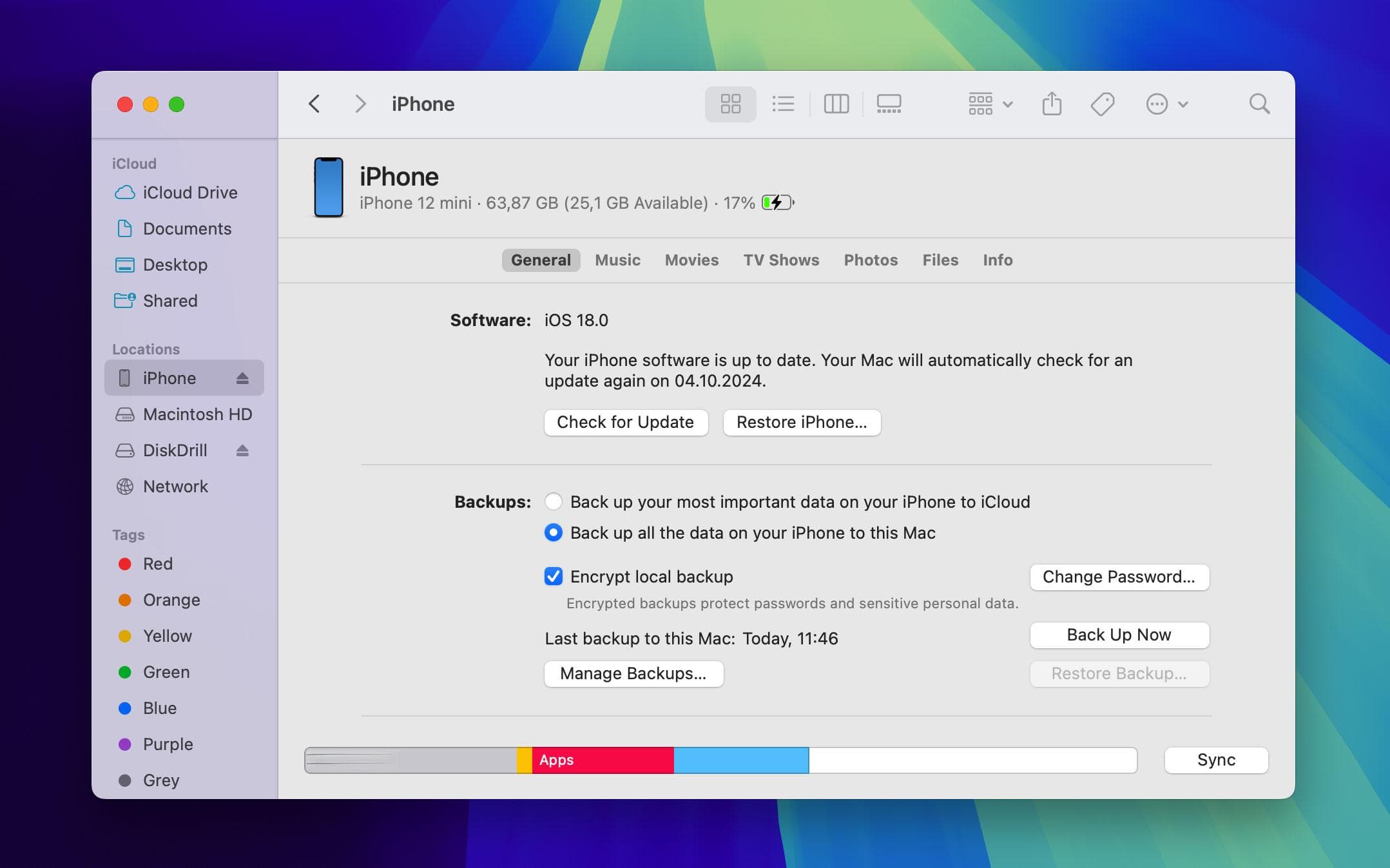This screenshot has height=868, width=1390.
Task: Open the More actions ellipsis menu
Action: 1167,104
